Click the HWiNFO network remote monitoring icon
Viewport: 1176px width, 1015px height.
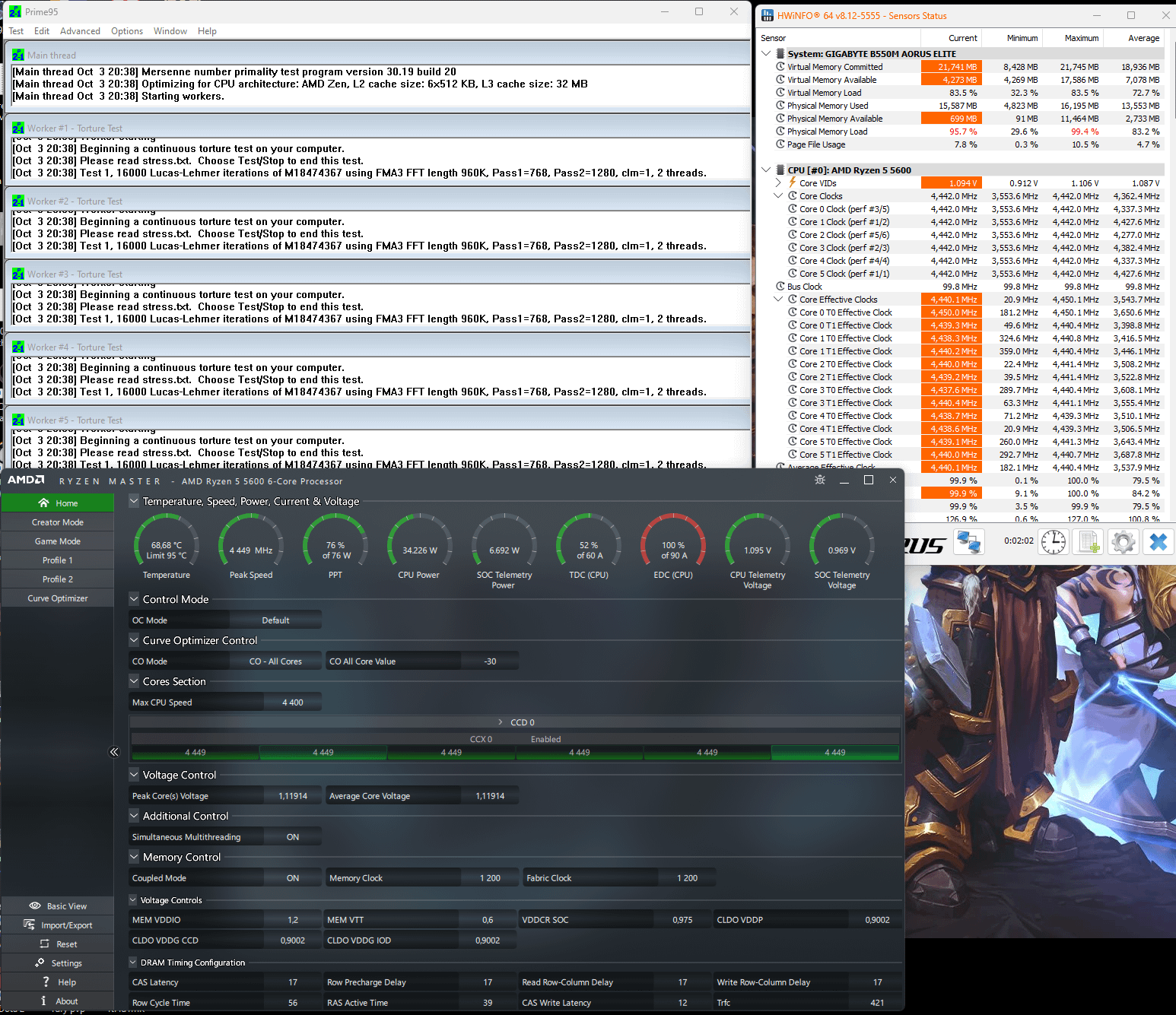[x=969, y=542]
